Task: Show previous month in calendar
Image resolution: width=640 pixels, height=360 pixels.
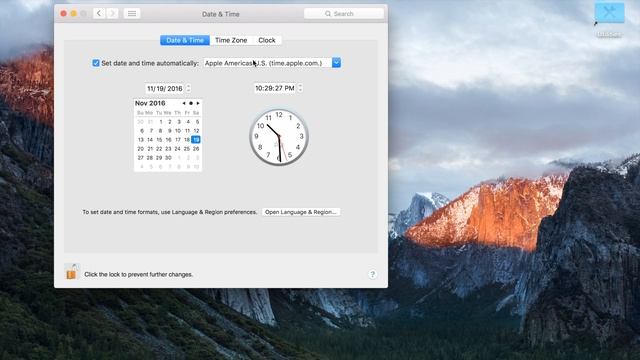Action: pyautogui.click(x=184, y=103)
